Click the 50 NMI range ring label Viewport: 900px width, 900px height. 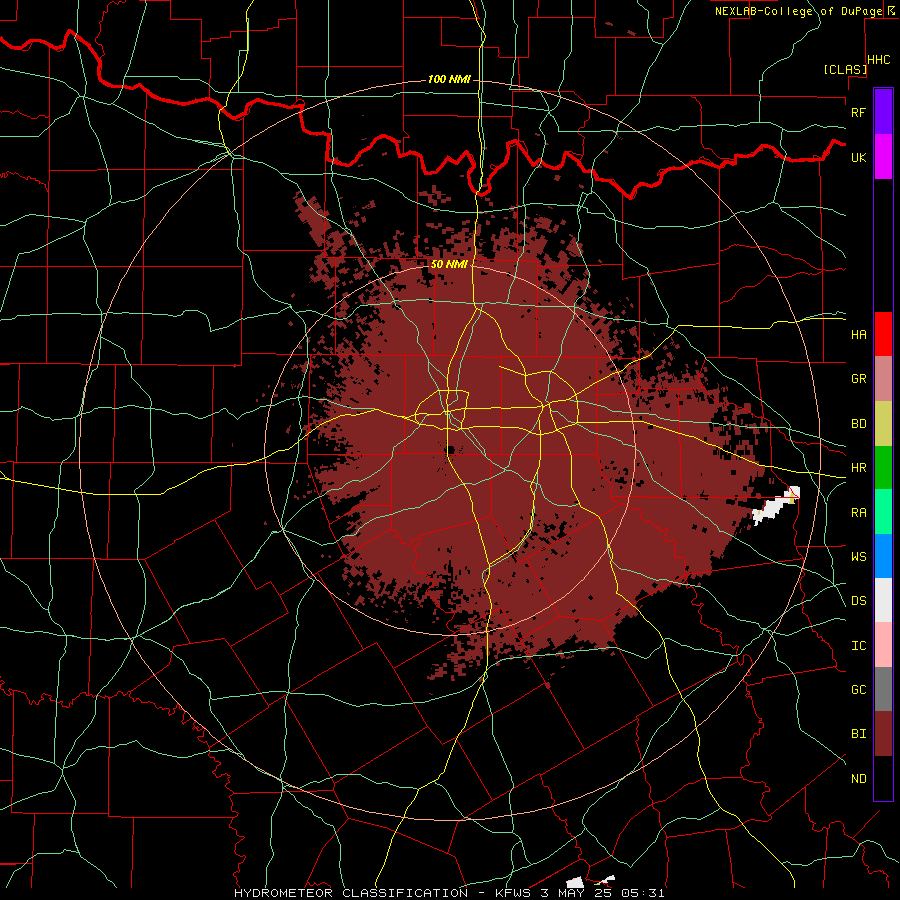(x=449, y=265)
